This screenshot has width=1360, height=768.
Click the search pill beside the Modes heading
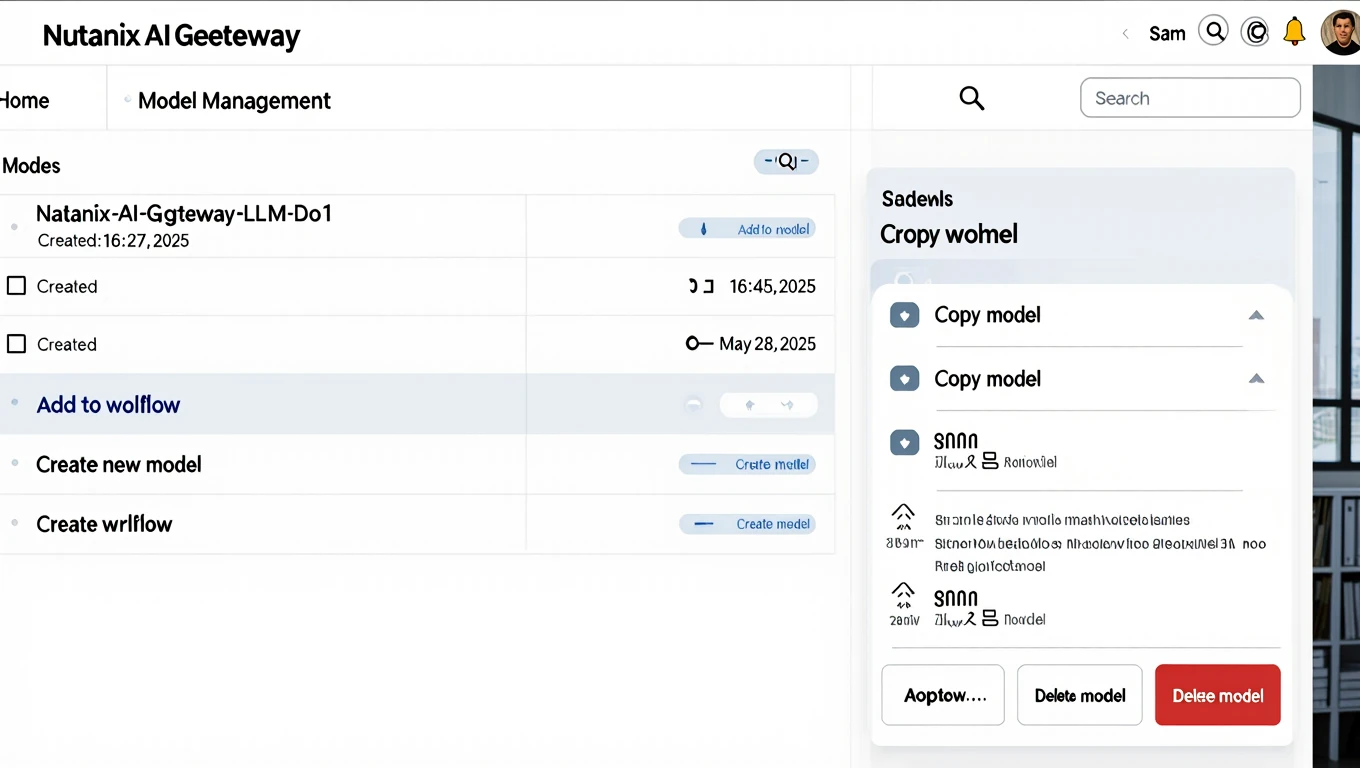pyautogui.click(x=786, y=161)
